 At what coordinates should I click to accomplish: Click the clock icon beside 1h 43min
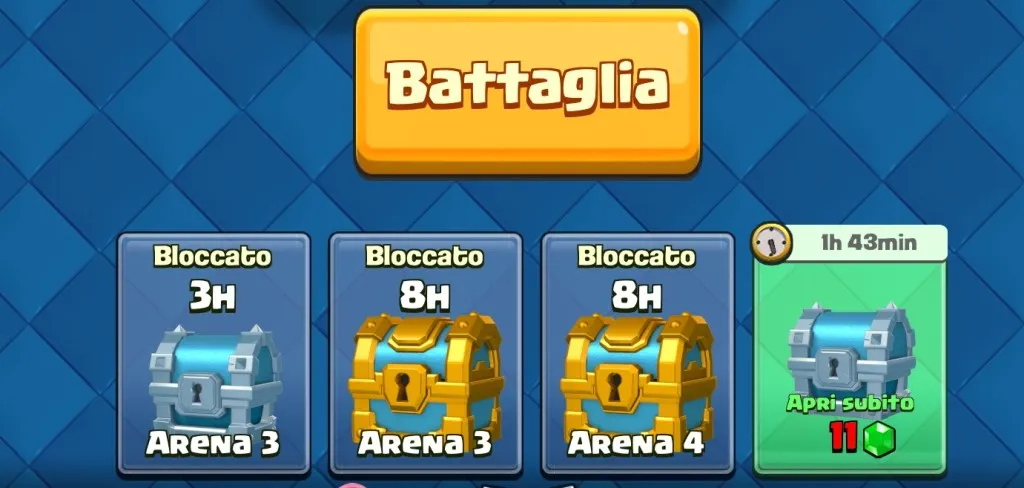coord(771,243)
